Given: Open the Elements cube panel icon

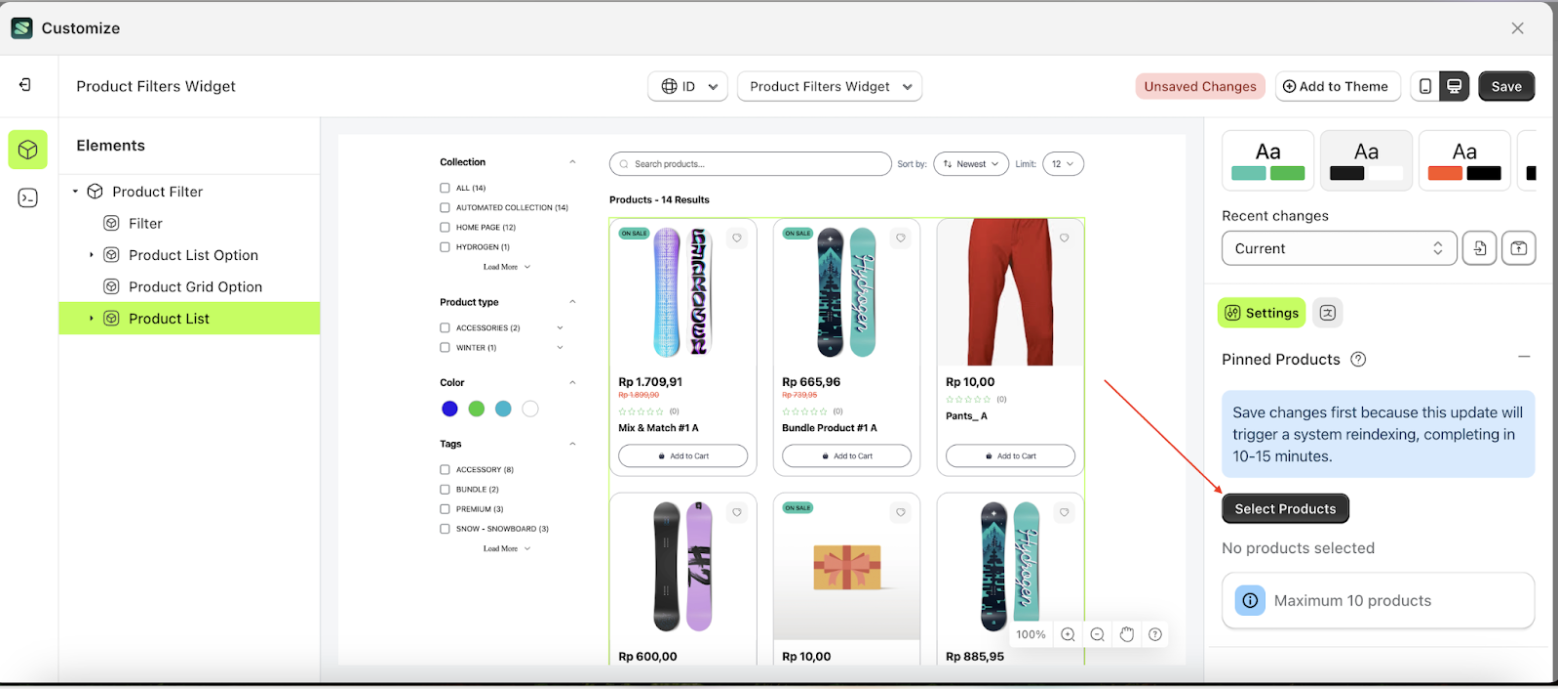Looking at the screenshot, I should 28,150.
